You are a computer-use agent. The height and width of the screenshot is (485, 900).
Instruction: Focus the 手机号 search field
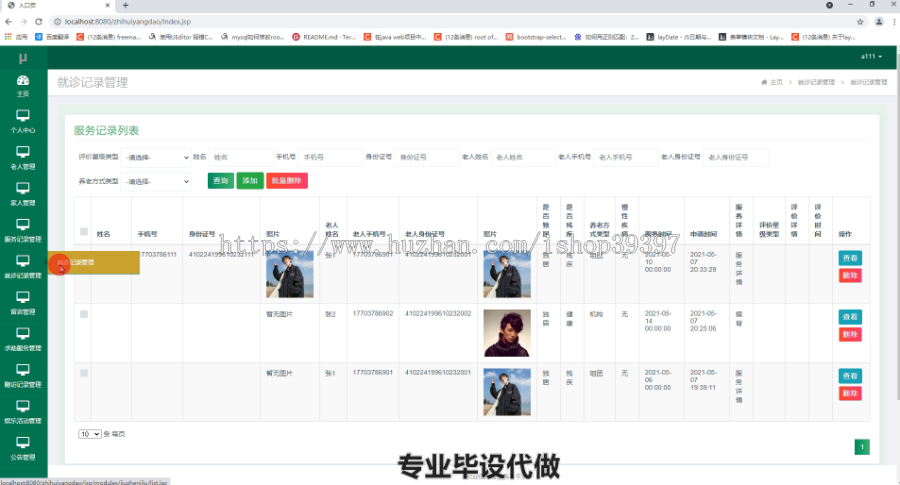tap(330, 157)
